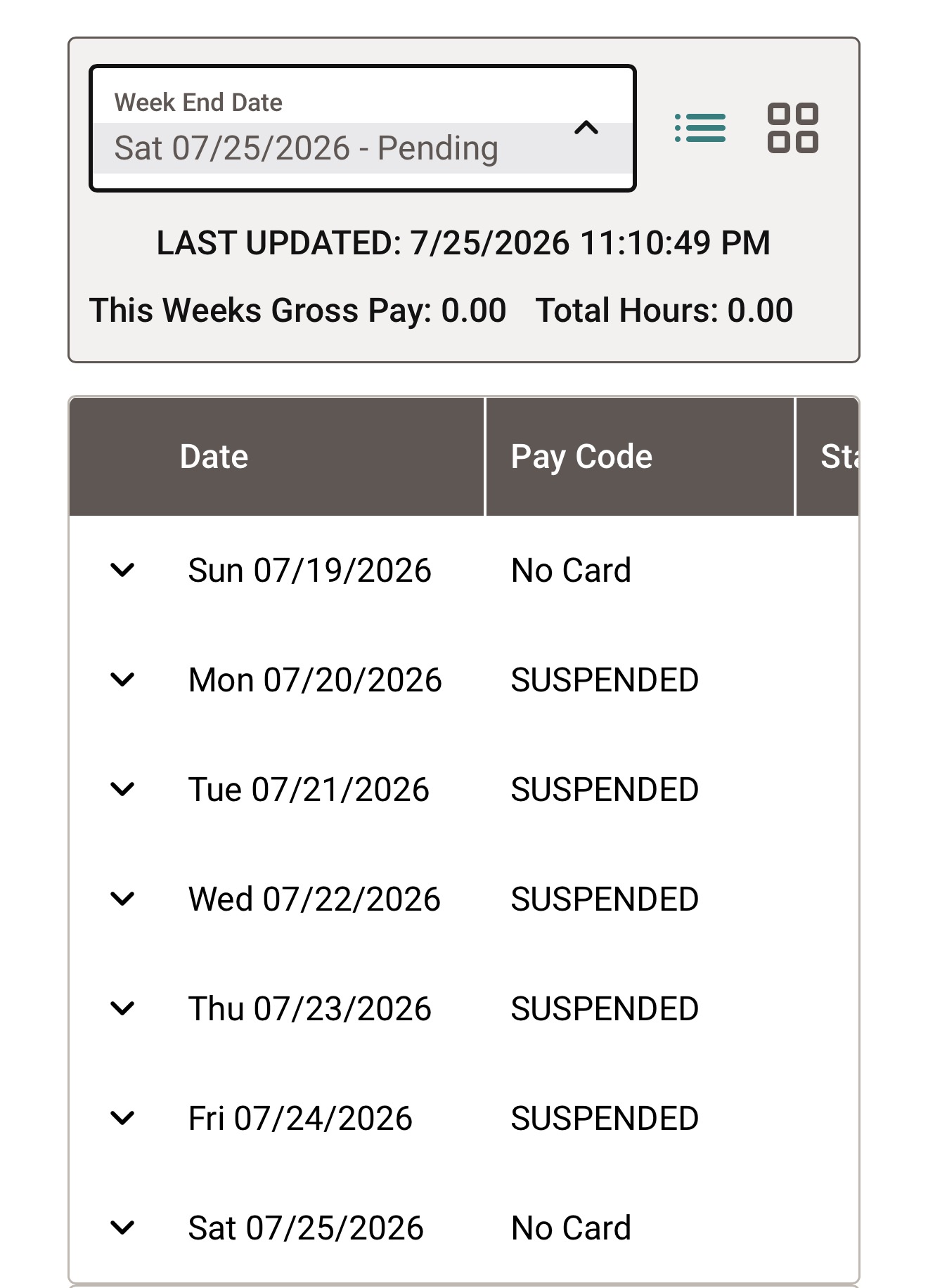This screenshot has height=1288, width=928.
Task: Click SUSPENDED pay code for Tuesday
Action: [605, 790]
